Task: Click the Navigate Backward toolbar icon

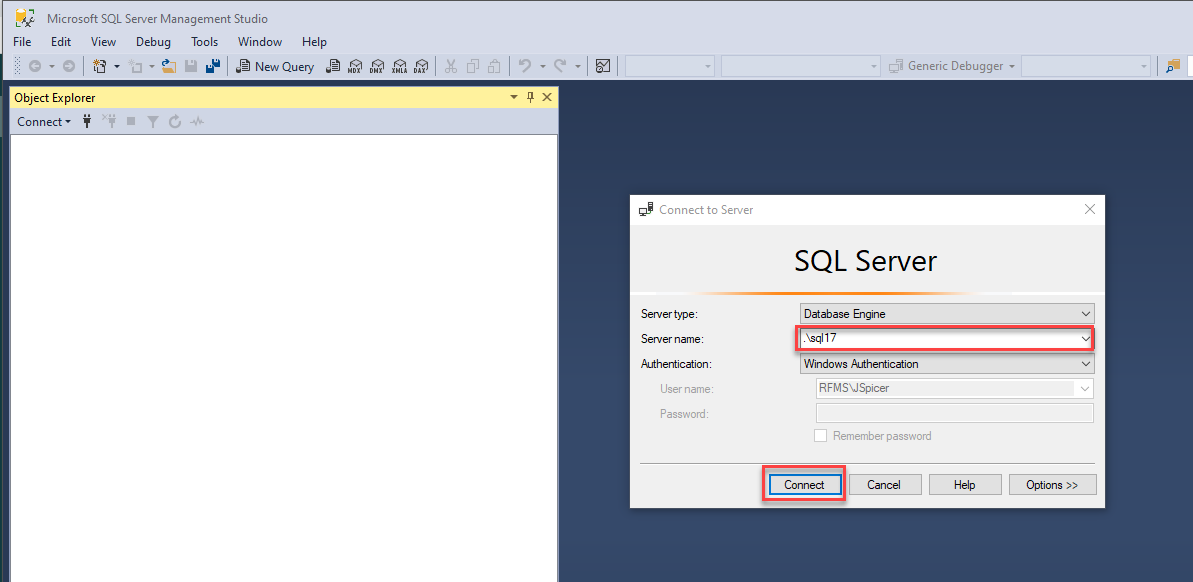Action: click(34, 66)
